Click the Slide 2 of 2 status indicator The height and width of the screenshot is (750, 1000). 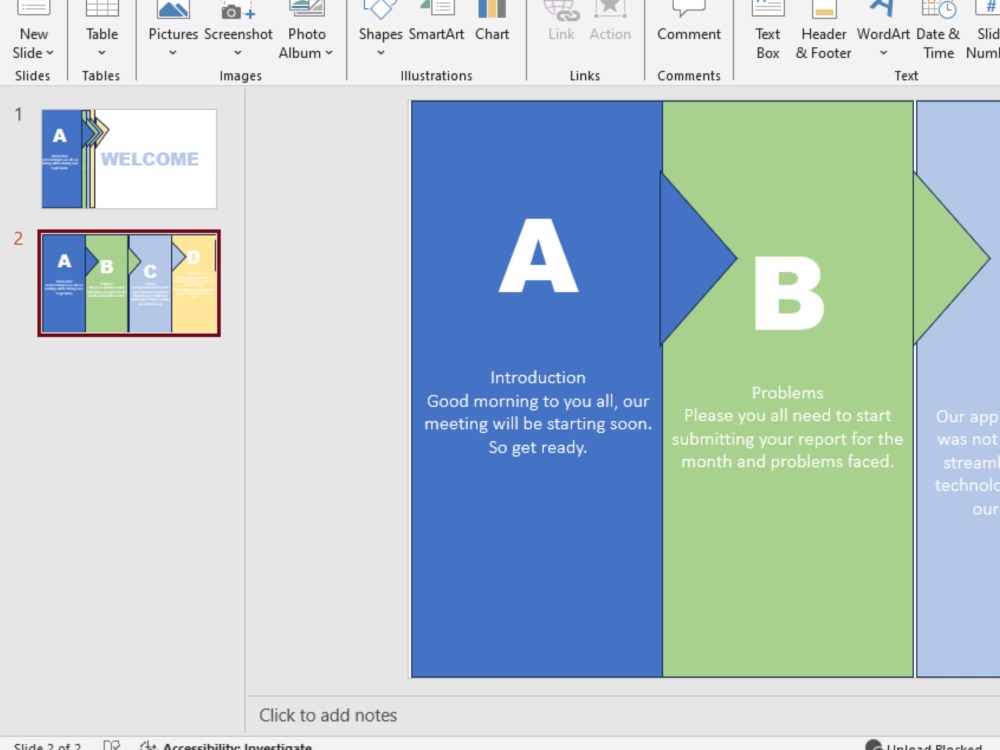[x=48, y=746]
